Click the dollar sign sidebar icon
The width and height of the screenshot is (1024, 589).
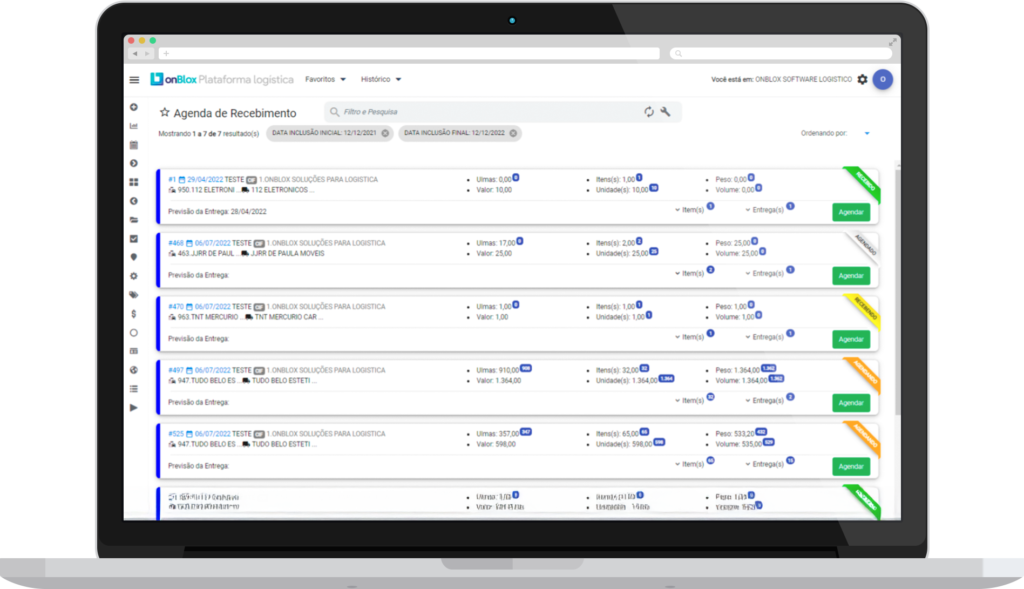coord(134,313)
